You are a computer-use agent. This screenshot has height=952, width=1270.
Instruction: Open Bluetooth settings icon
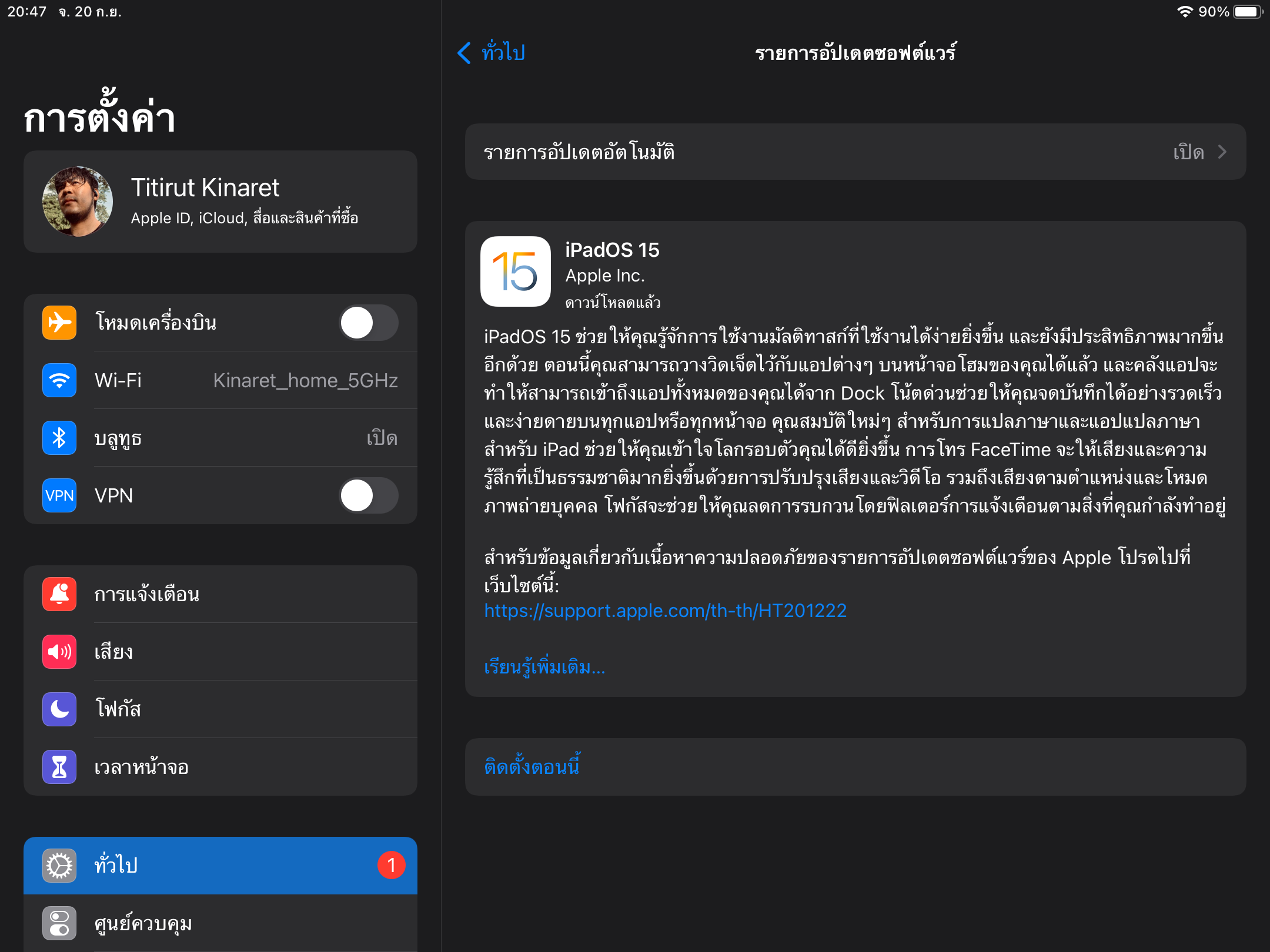59,438
